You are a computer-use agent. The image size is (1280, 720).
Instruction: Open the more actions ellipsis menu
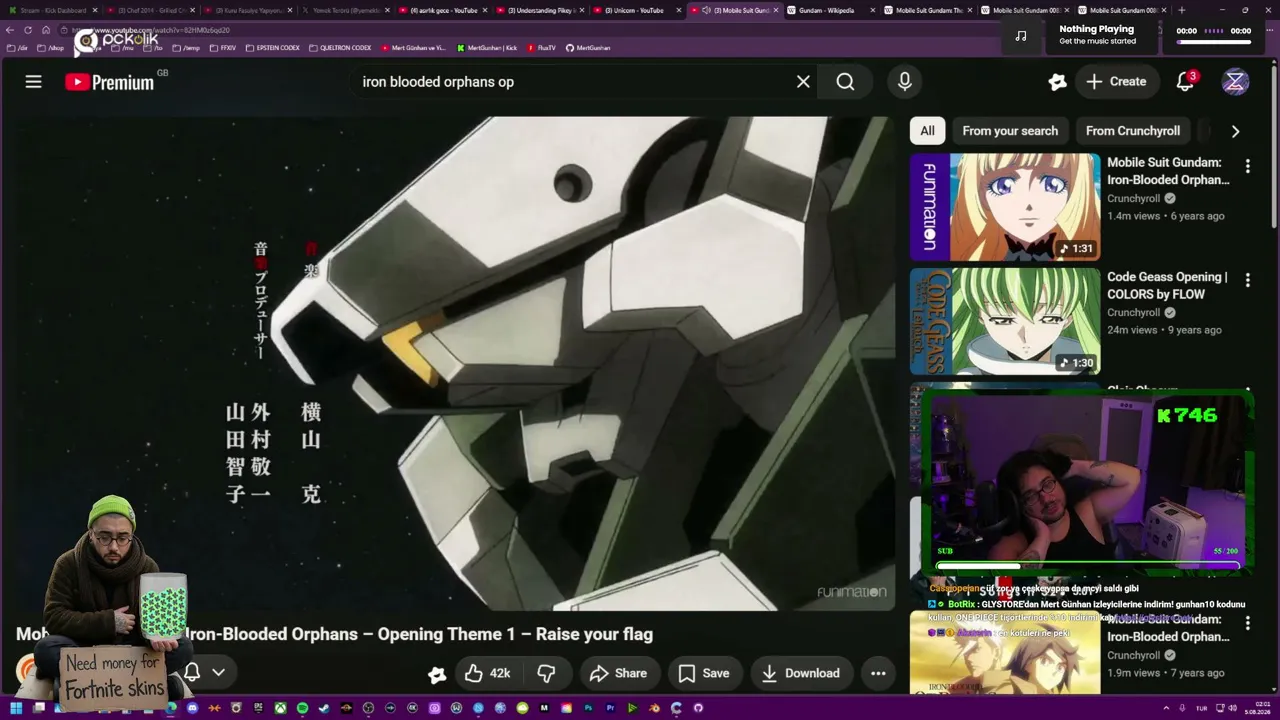point(878,674)
